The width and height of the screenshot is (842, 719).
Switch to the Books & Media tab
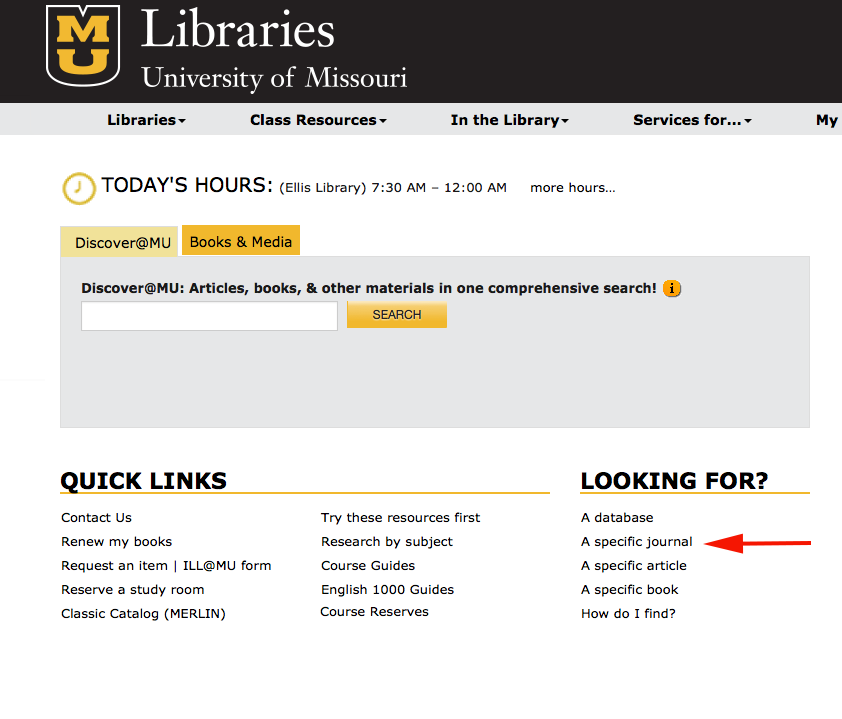click(240, 240)
